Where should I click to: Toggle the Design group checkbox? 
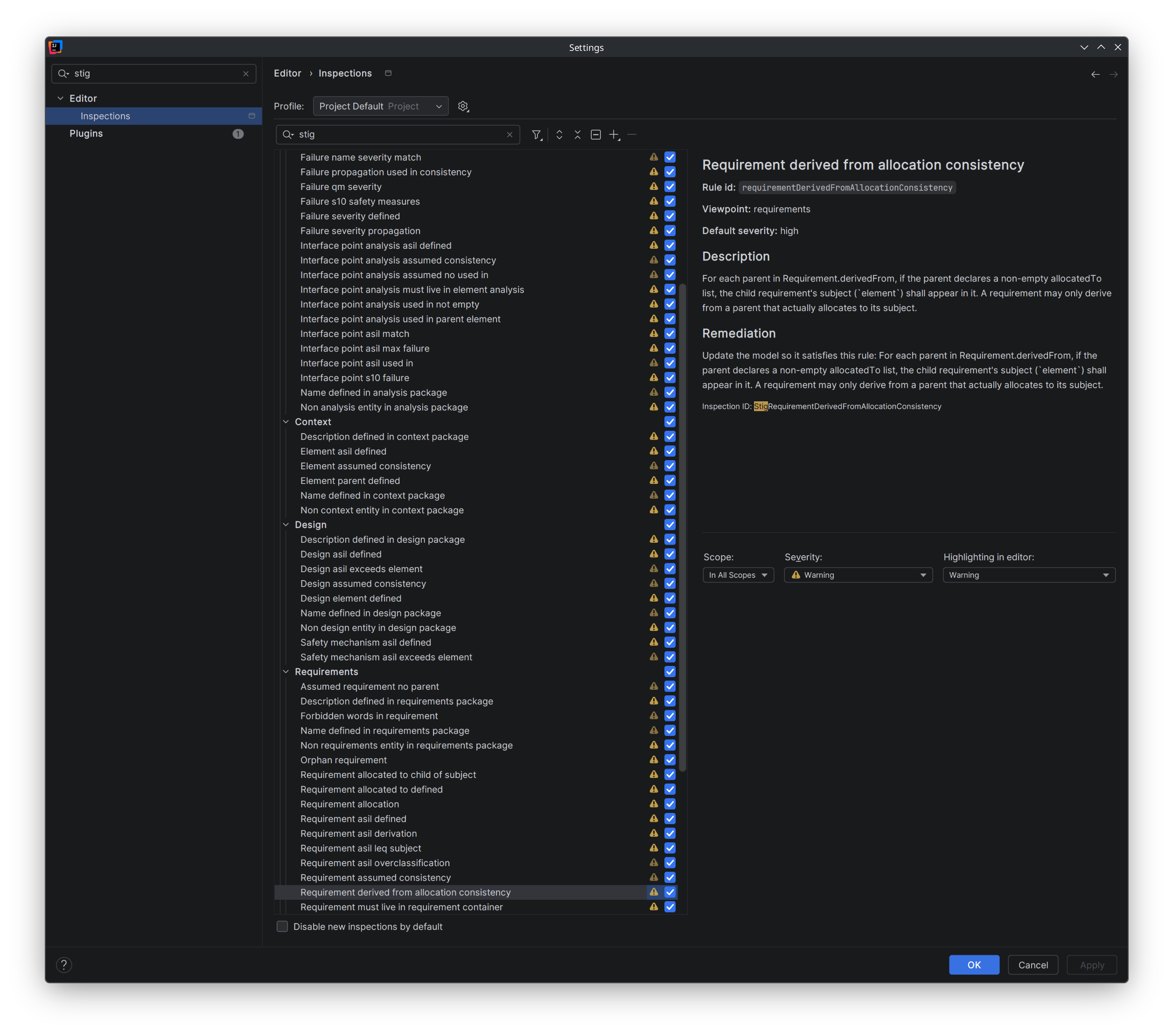click(x=670, y=525)
